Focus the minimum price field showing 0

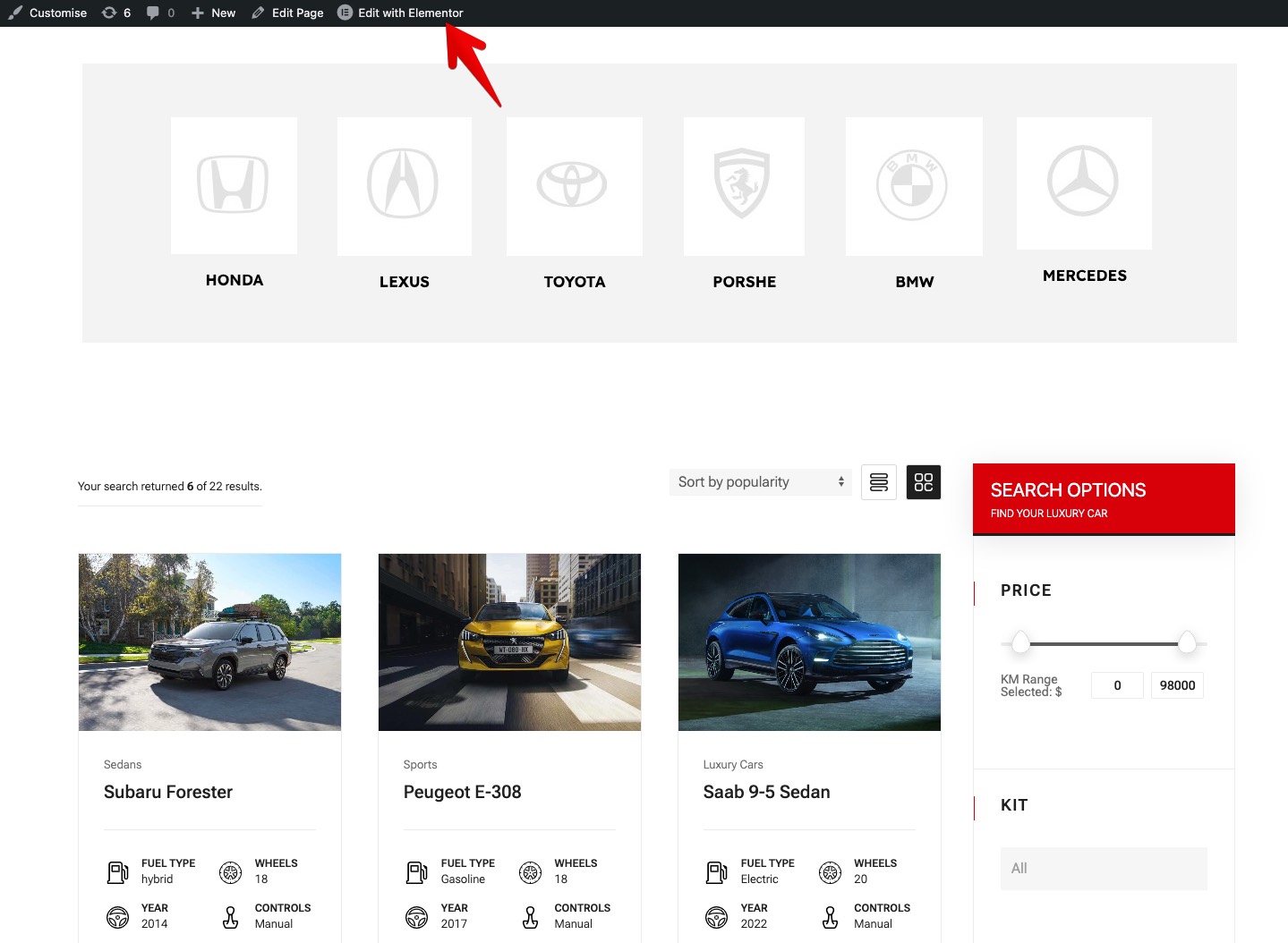click(x=1117, y=685)
